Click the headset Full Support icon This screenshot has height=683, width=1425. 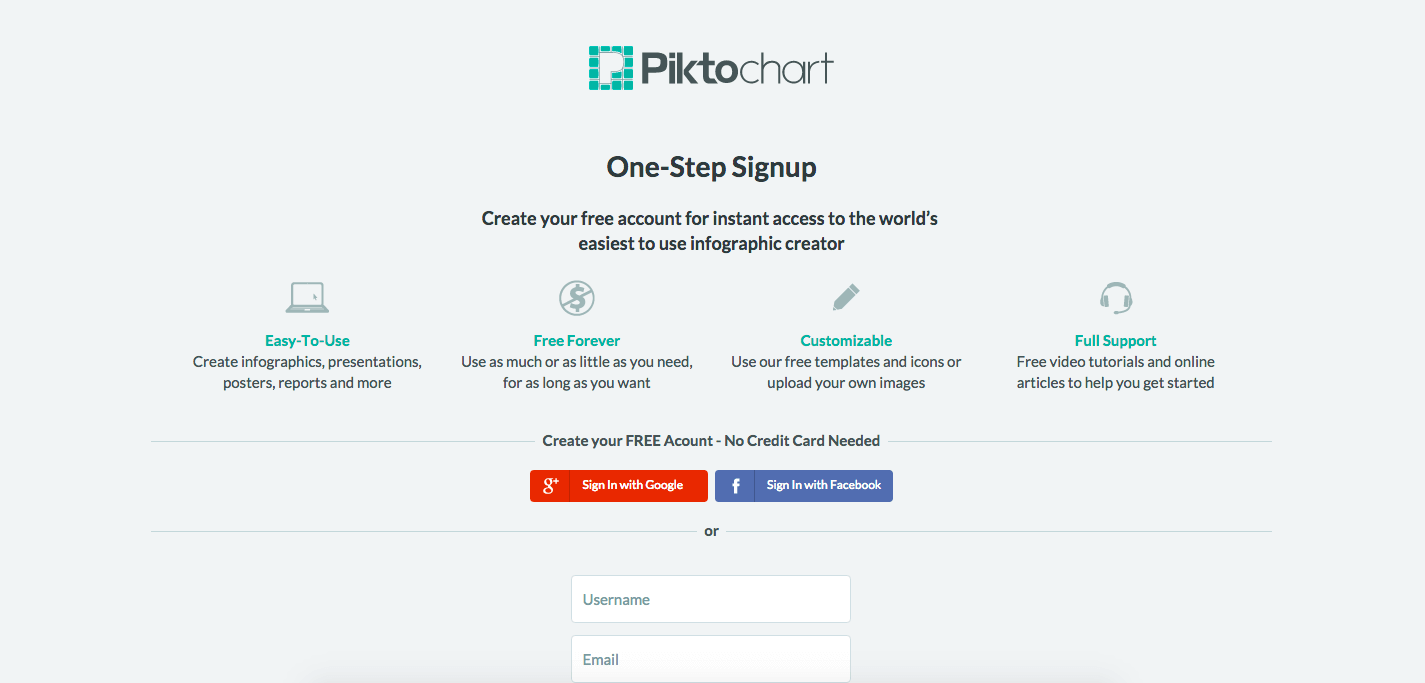[1115, 297]
